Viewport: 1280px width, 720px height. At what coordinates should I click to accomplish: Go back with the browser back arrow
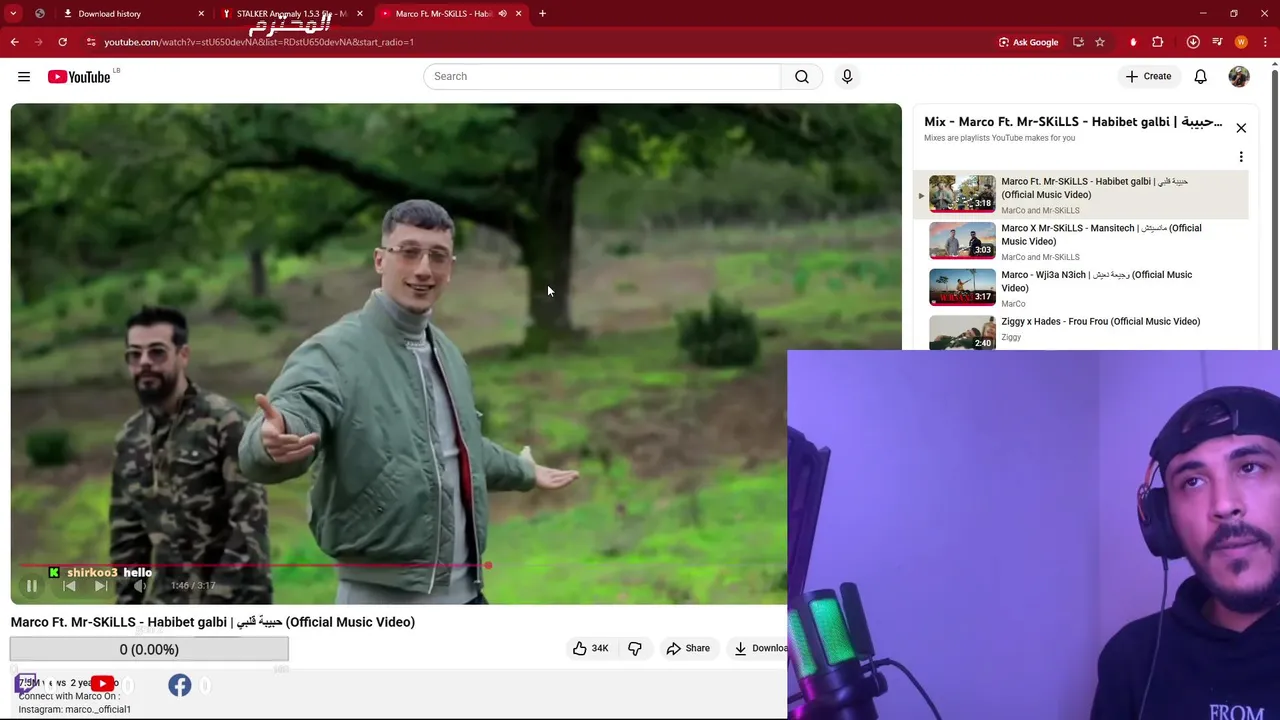(14, 42)
